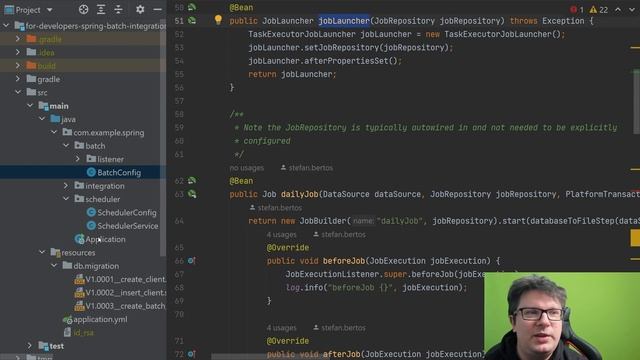This screenshot has height=360, width=640.
Task: Click the jobLauncher method name on line 51
Action: (344, 21)
